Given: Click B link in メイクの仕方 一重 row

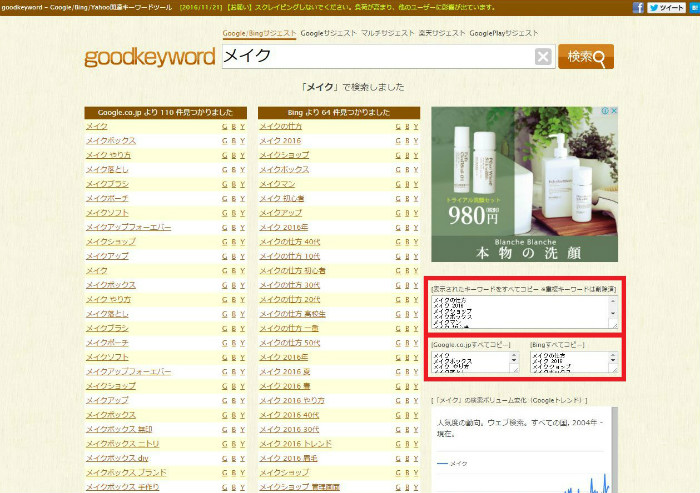Looking at the screenshot, I should [407, 329].
